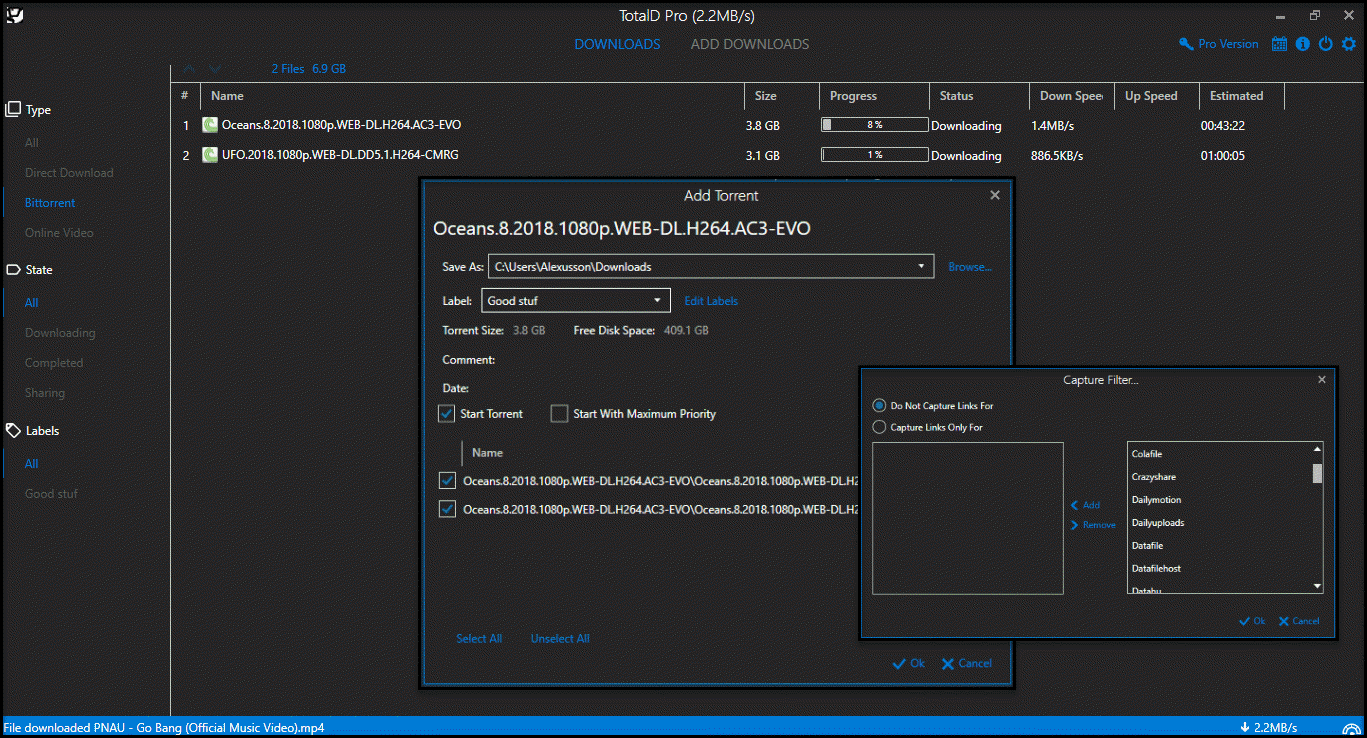Uncheck the first Oceans.8 file checkbox
The height and width of the screenshot is (738, 1367).
447,481
